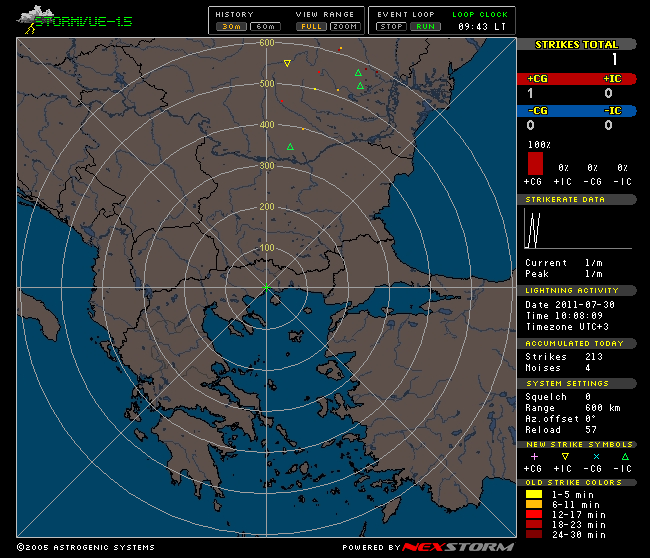Stop the event loop
This screenshot has height=558, width=650.
pos(391,27)
